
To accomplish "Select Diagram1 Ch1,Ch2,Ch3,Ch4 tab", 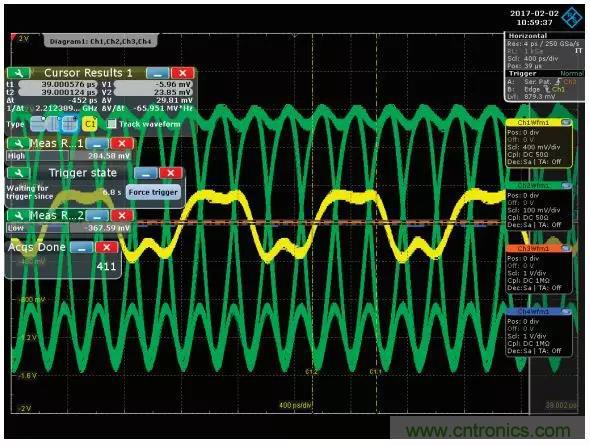I will (x=100, y=41).
